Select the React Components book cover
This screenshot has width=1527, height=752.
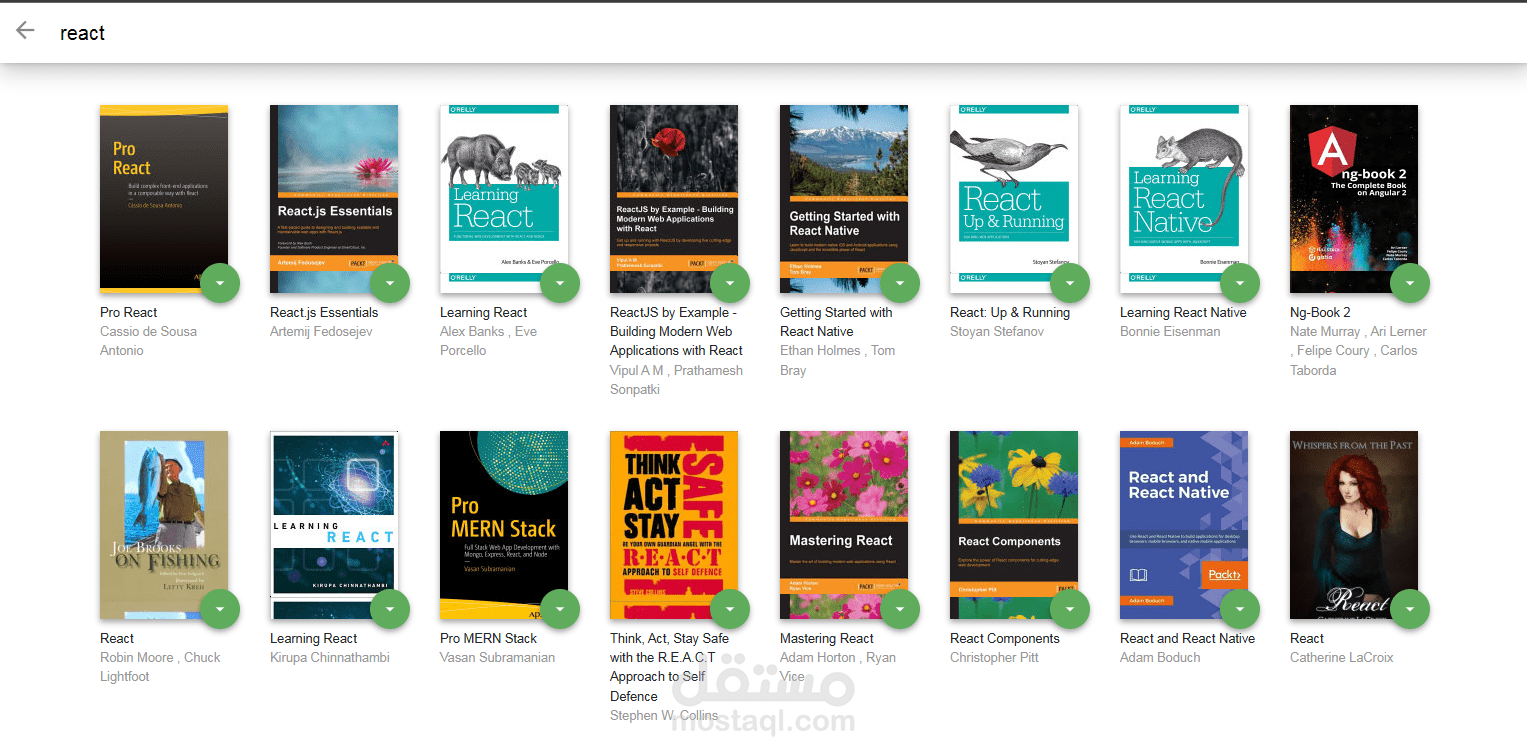1013,524
